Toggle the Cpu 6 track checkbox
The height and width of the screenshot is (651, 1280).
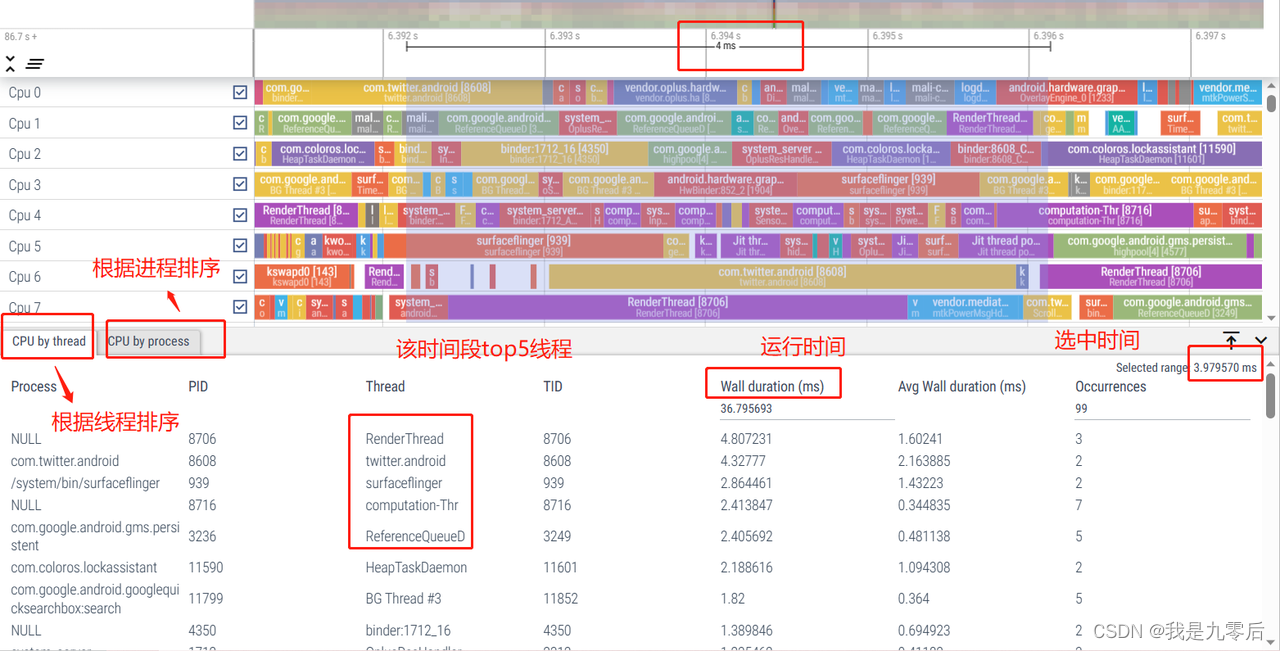(x=240, y=277)
